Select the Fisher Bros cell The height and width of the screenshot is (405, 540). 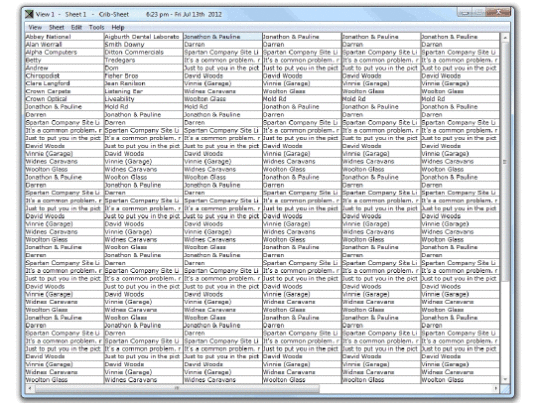click(143, 76)
